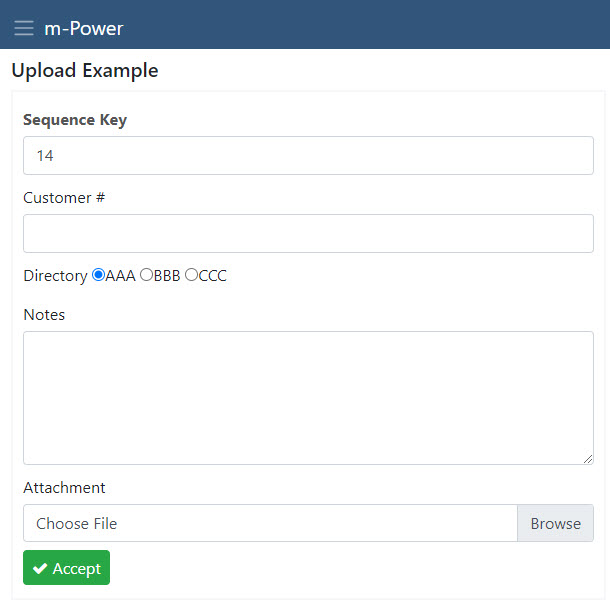Viewport: 610px width, 605px height.
Task: Click the Upload Example heading
Action: (x=85, y=71)
